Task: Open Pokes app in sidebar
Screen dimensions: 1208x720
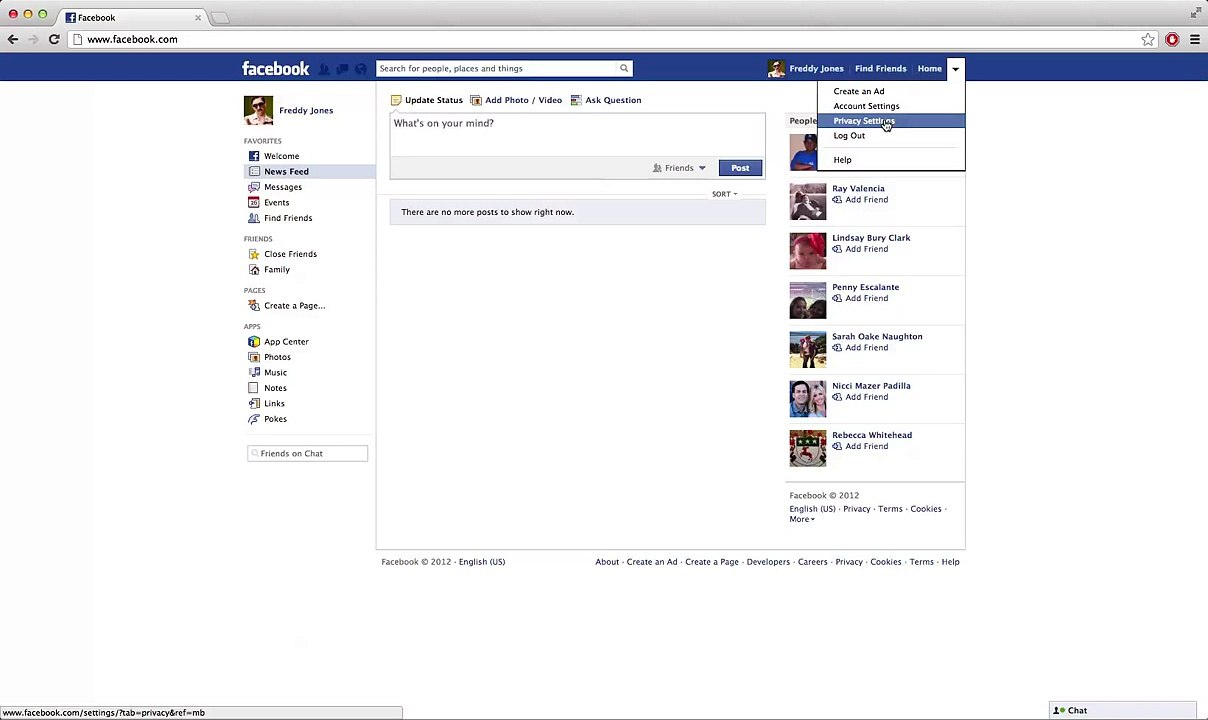Action: 275,419
